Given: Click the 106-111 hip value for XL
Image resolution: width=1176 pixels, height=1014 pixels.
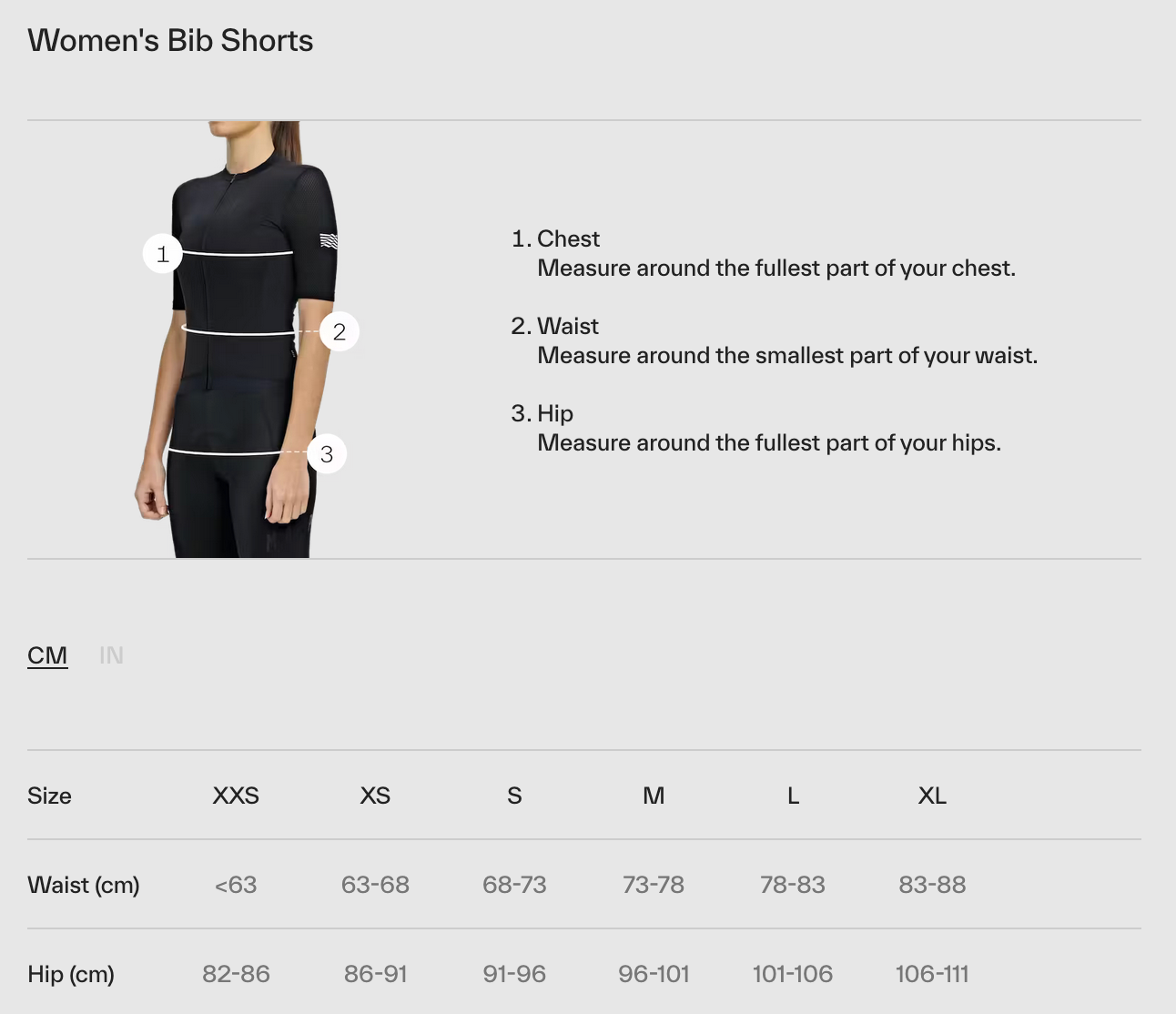Looking at the screenshot, I should (932, 974).
